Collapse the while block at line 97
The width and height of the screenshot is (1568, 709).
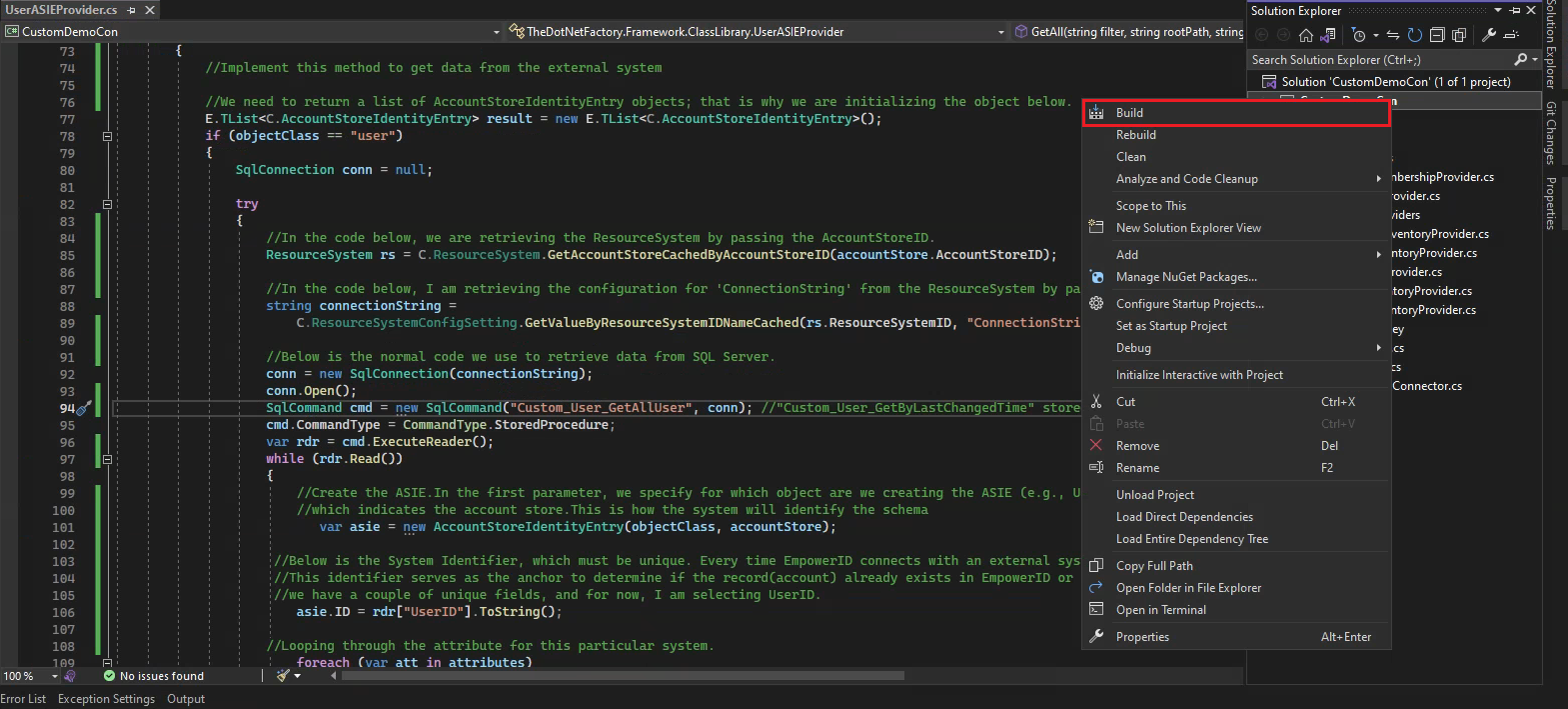[107, 459]
